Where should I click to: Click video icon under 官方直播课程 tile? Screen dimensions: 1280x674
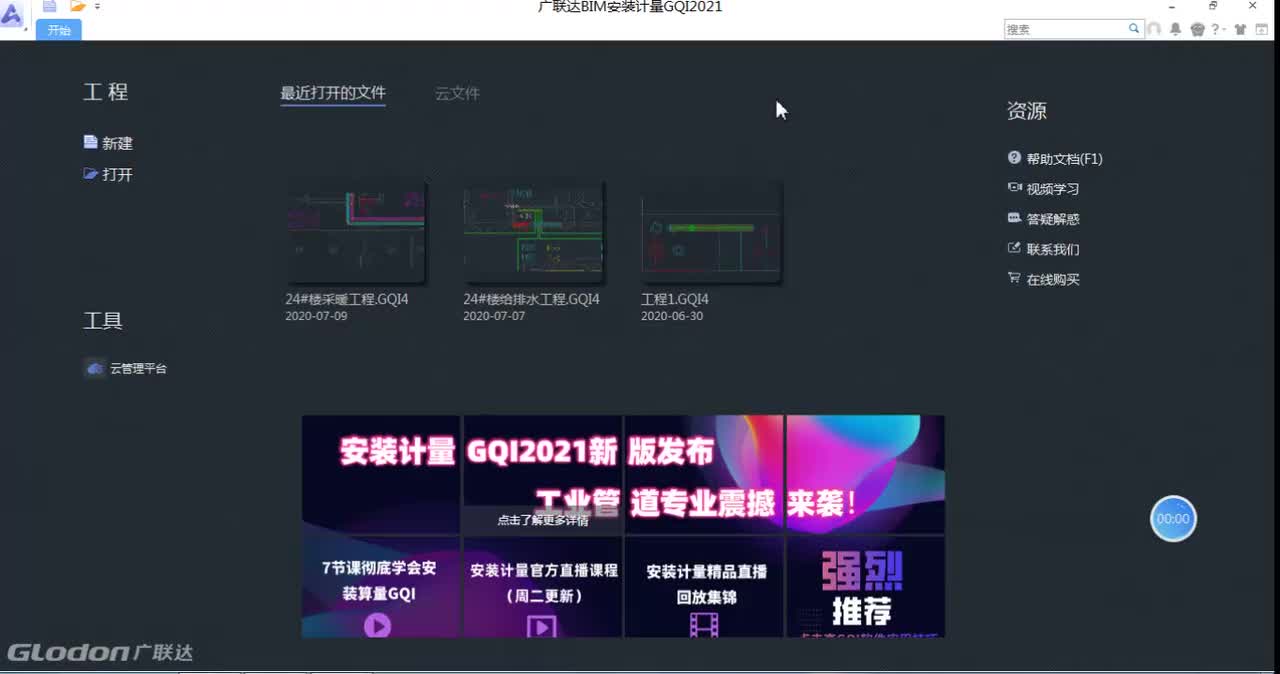click(x=541, y=627)
